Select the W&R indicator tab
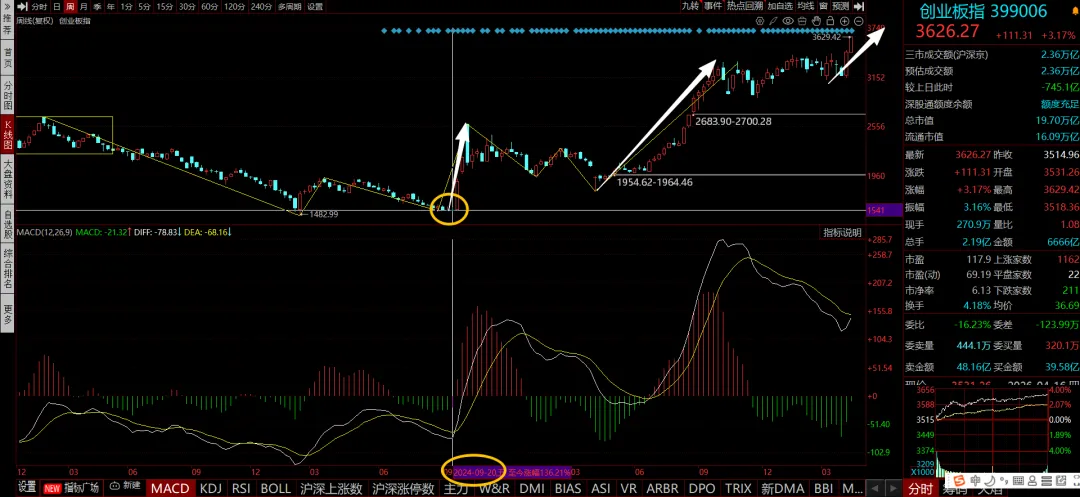The image size is (1080, 497). pyautogui.click(x=495, y=488)
